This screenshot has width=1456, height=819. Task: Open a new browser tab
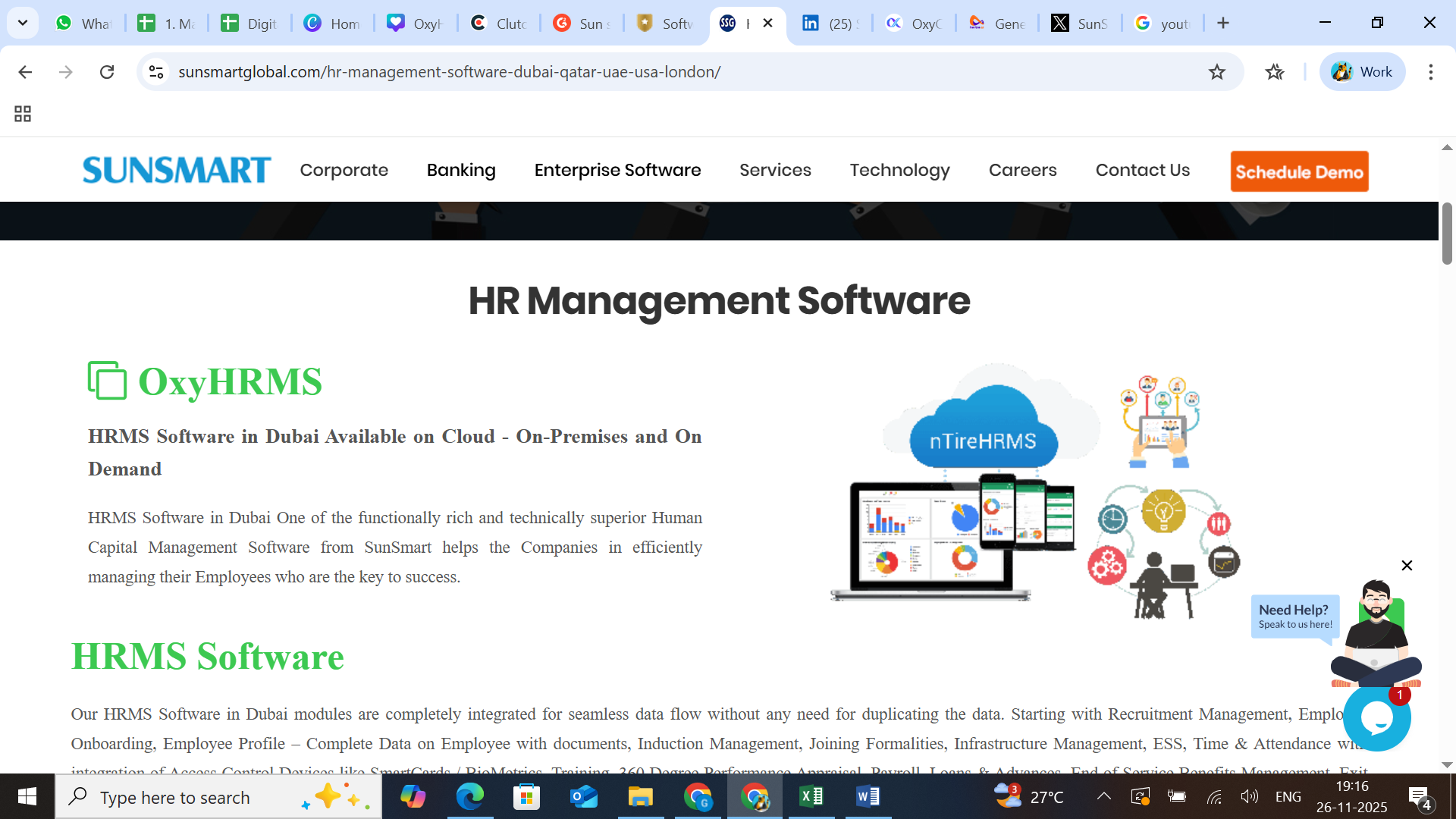point(1223,23)
